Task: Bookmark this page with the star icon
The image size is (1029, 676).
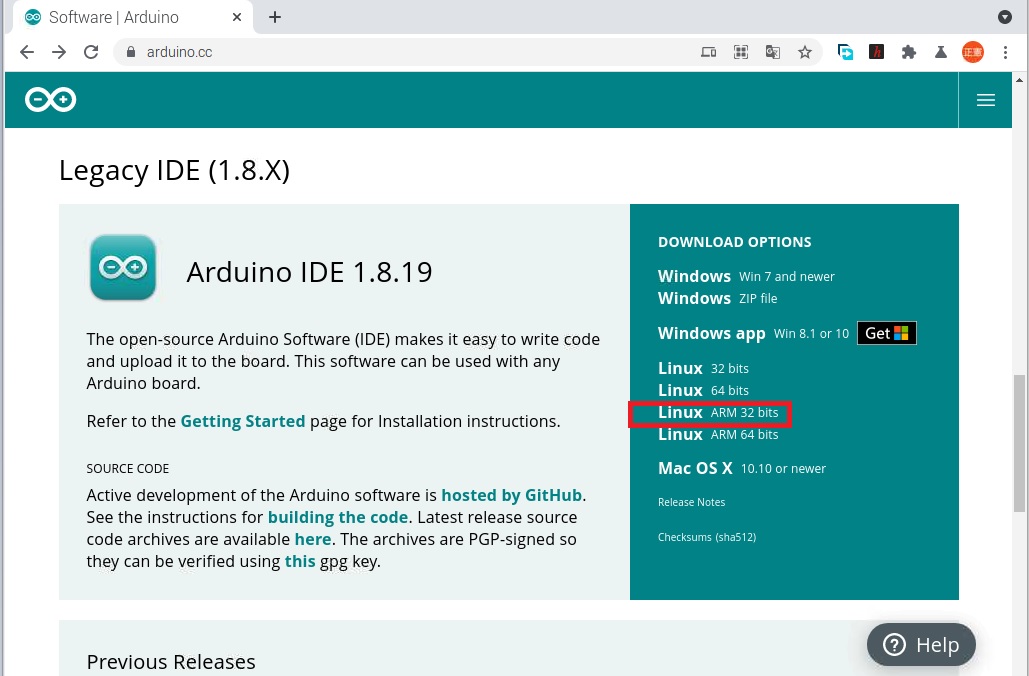Action: [x=804, y=53]
